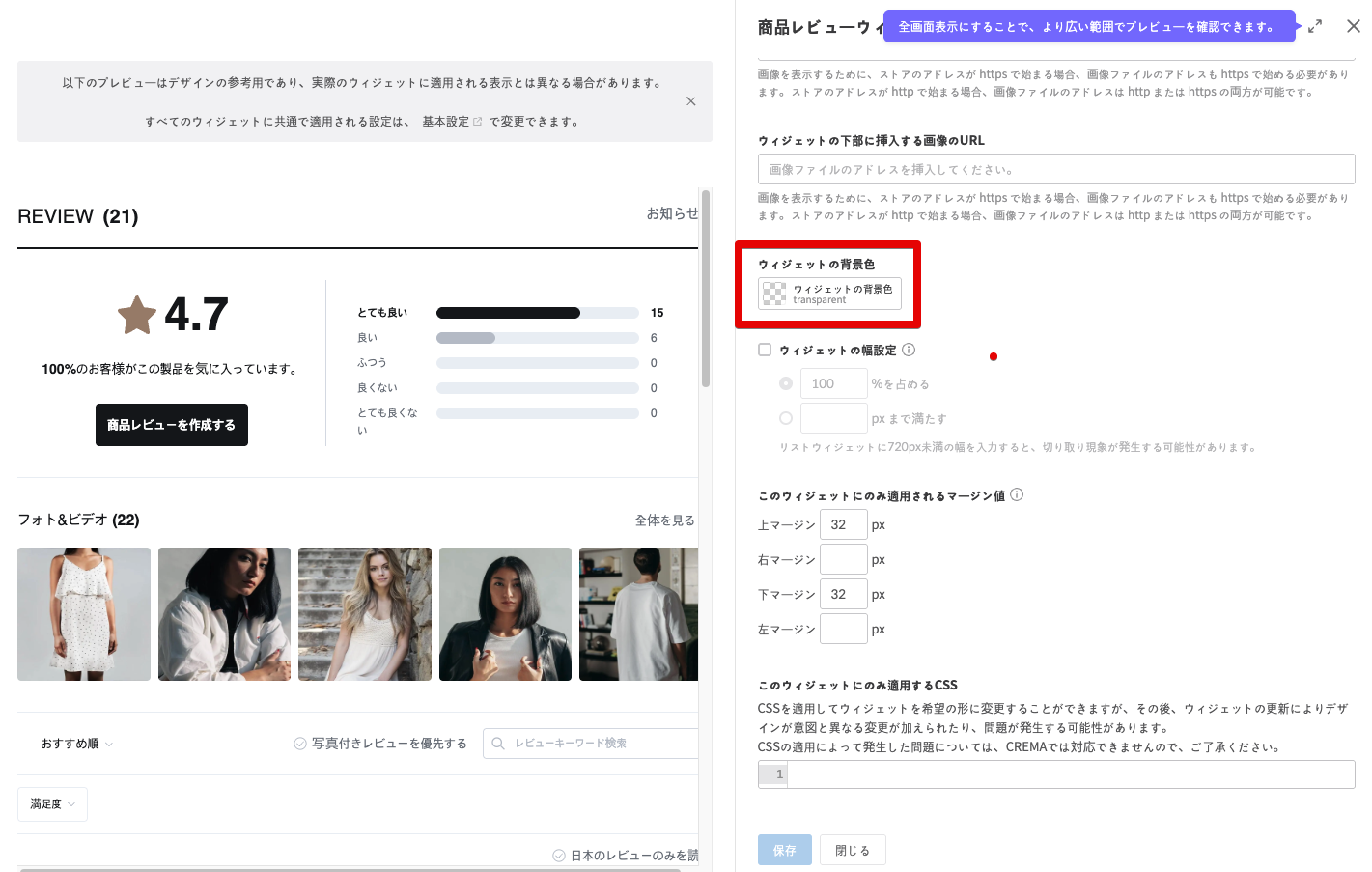The width and height of the screenshot is (1372, 872).
Task: Expand the 満足度 filter dropdown
Action: click(x=52, y=804)
